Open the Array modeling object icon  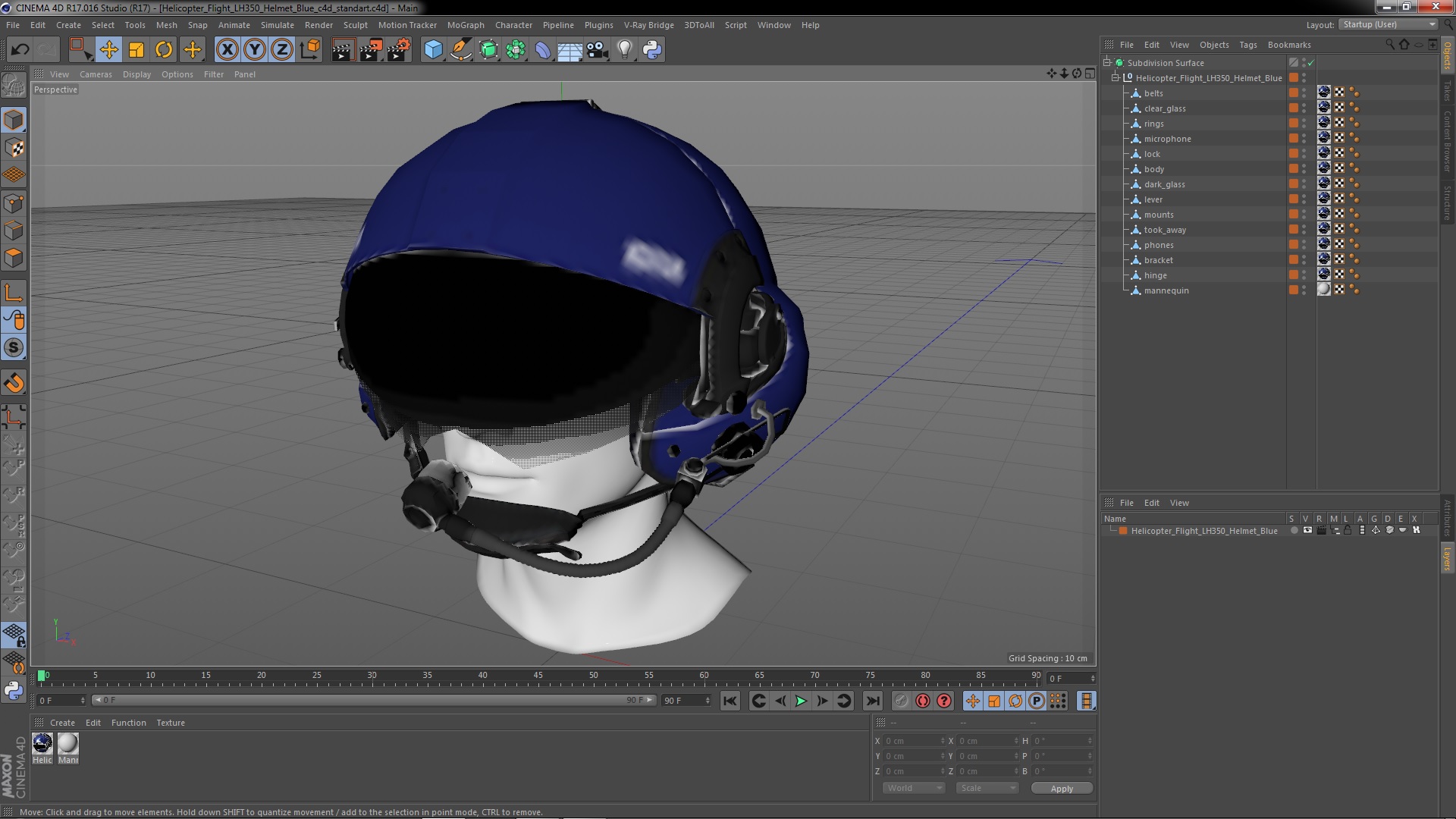pos(516,50)
